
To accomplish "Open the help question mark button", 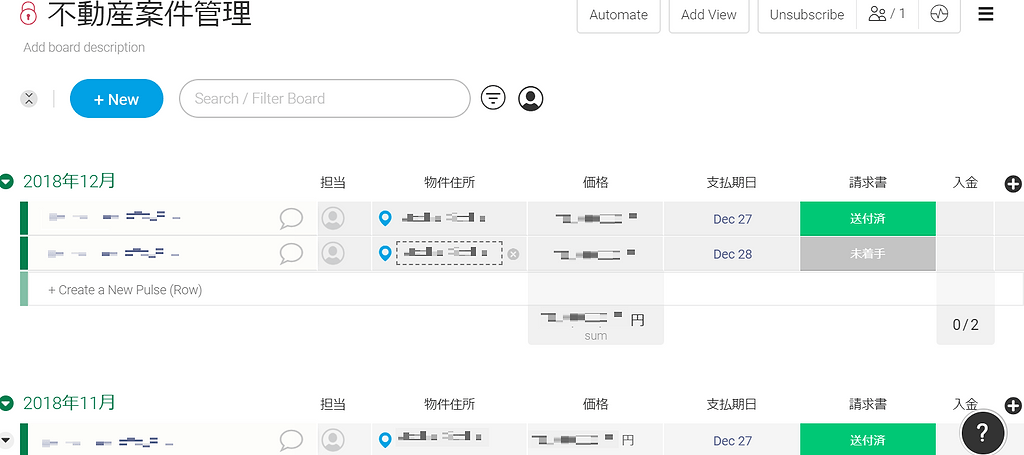I will [x=982, y=431].
